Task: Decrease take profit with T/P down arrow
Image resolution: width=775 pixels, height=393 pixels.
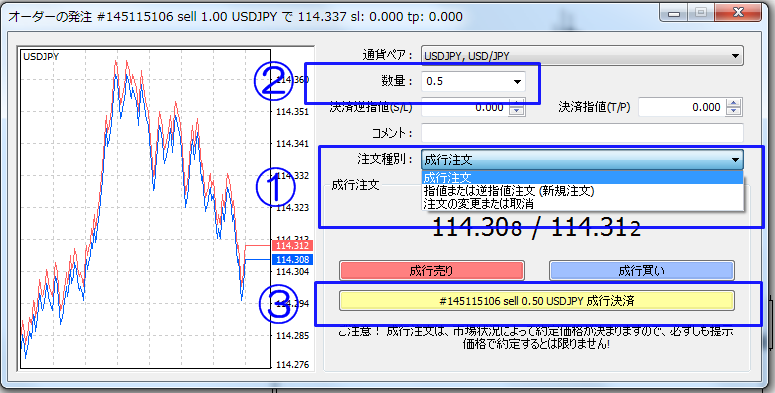Action: pyautogui.click(x=733, y=111)
